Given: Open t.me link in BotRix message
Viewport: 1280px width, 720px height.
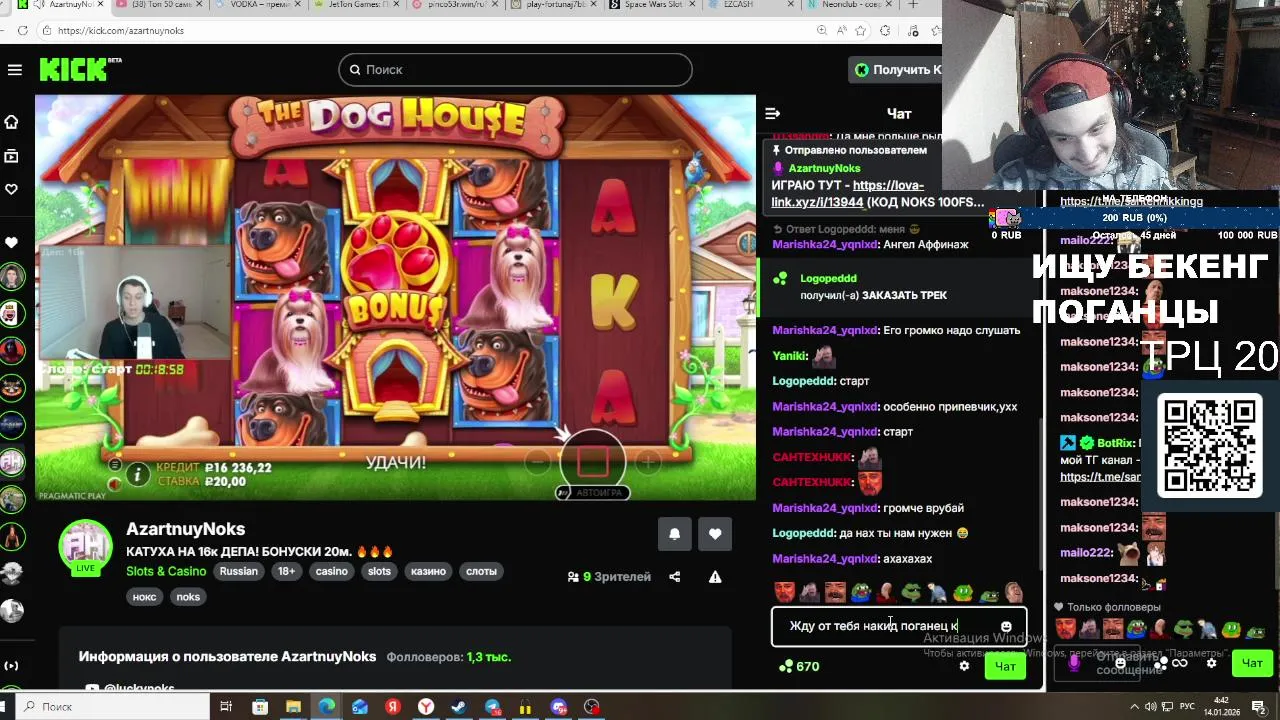Looking at the screenshot, I should point(1100,477).
